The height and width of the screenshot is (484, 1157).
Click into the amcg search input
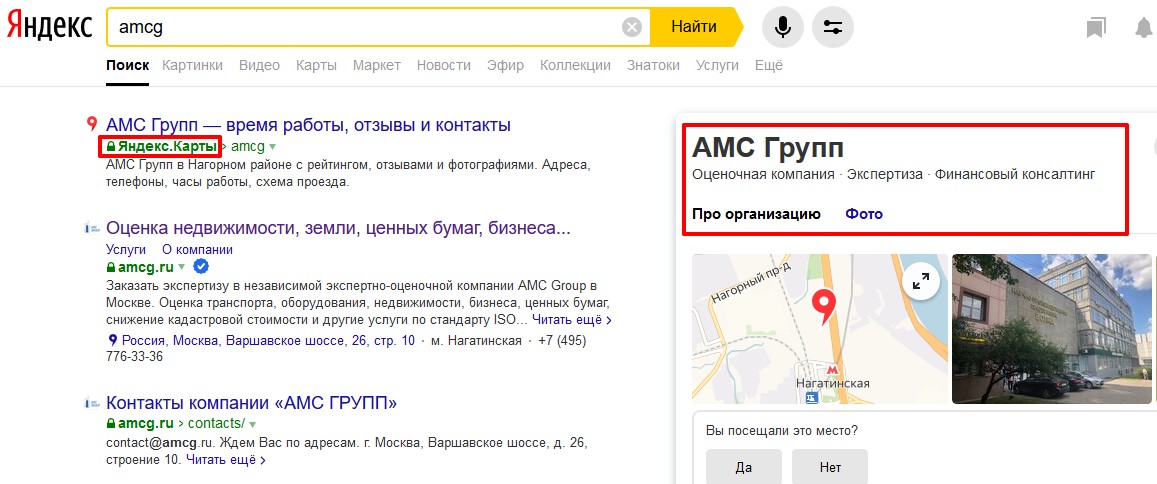(365, 28)
